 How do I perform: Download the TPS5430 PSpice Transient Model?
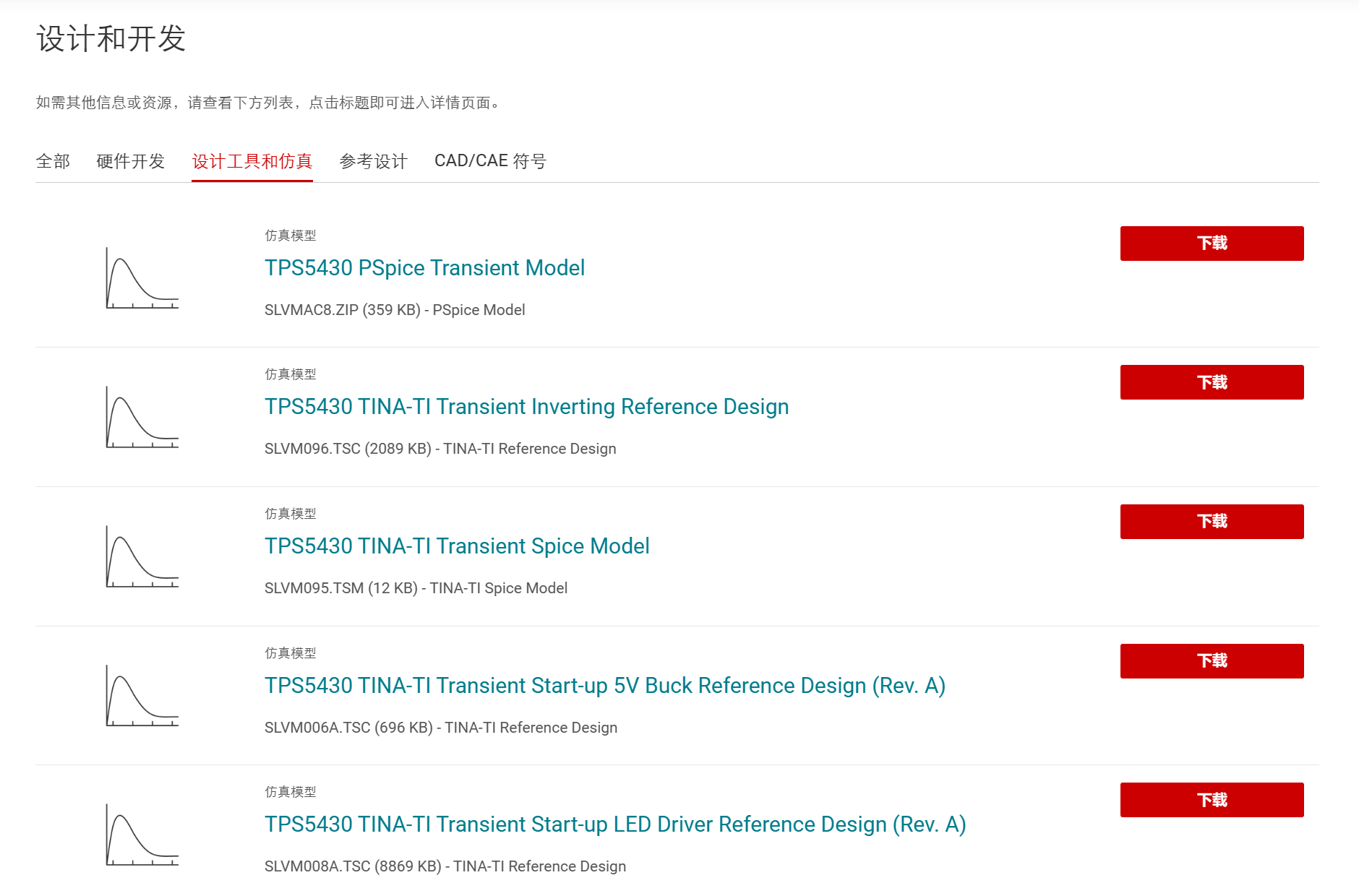point(1212,244)
